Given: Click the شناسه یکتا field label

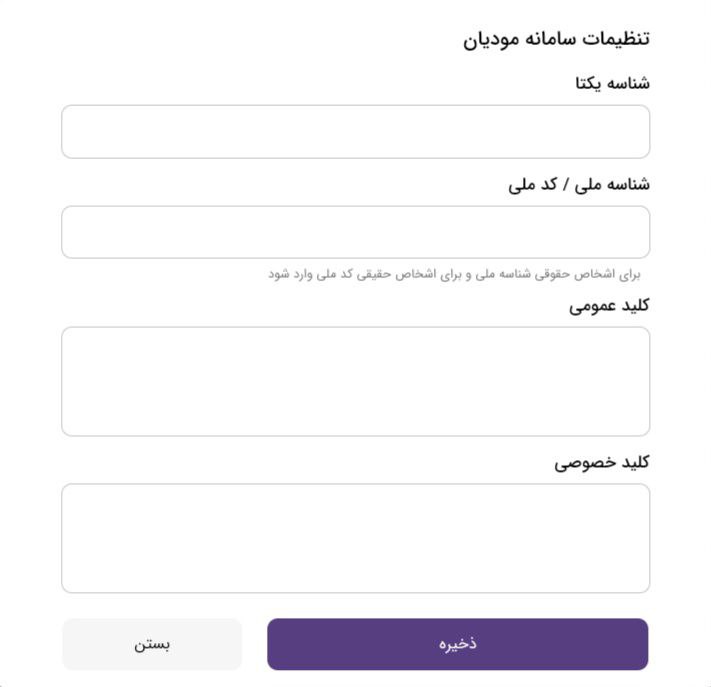Looking at the screenshot, I should (612, 83).
